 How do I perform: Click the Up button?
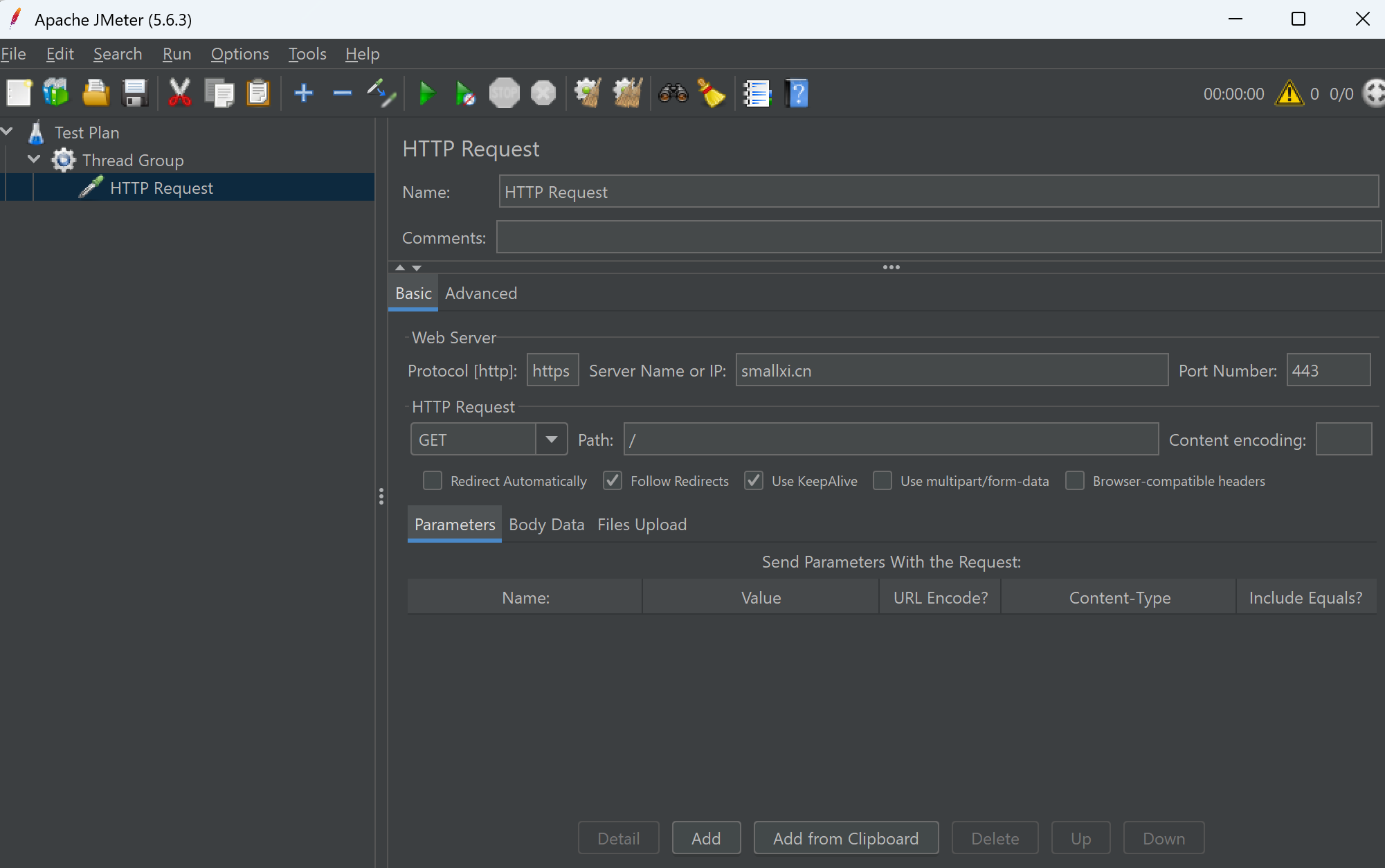tap(1081, 838)
